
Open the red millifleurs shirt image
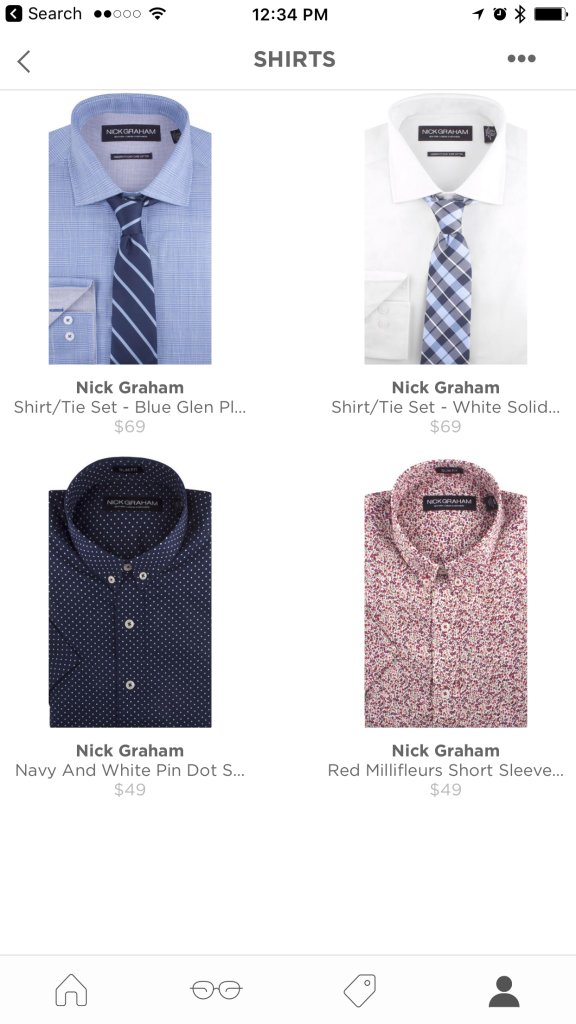coord(445,592)
